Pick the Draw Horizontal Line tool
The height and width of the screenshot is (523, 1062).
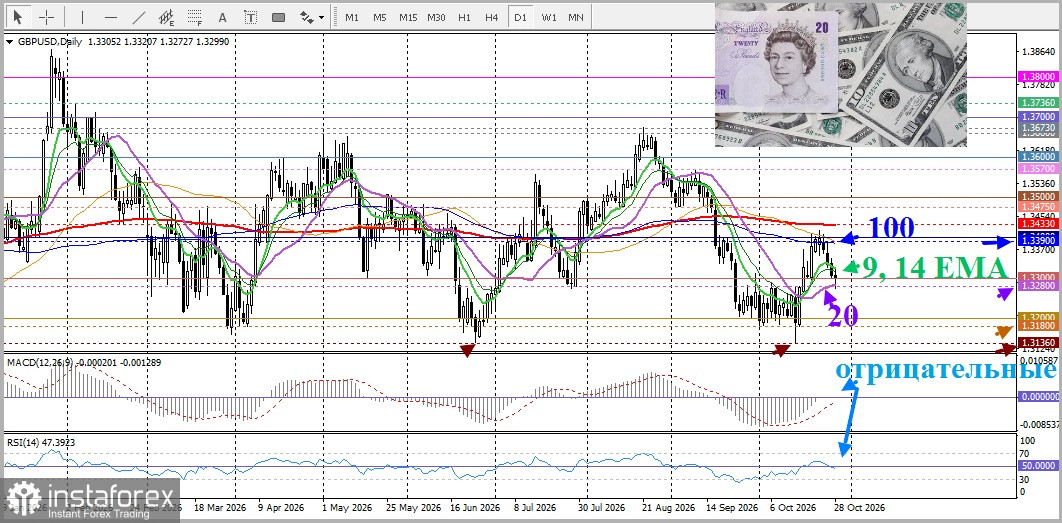[x=111, y=17]
